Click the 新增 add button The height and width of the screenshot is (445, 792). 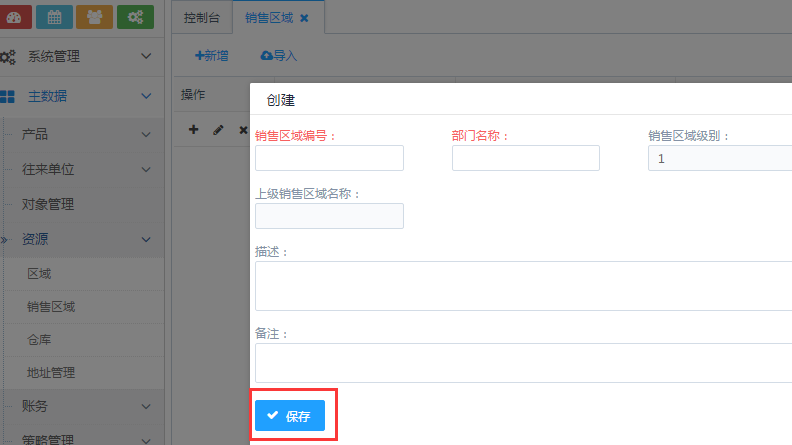point(211,56)
